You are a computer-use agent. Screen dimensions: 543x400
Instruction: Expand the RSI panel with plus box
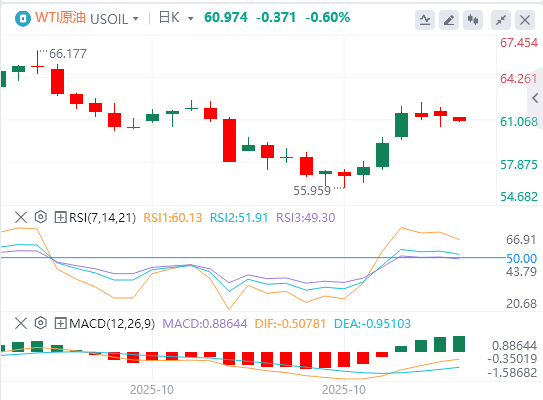coord(60,217)
